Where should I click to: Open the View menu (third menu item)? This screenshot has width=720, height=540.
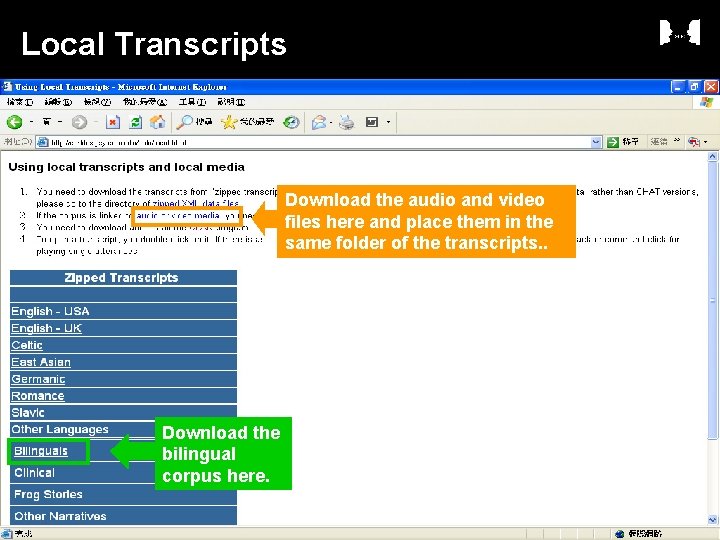[97, 102]
